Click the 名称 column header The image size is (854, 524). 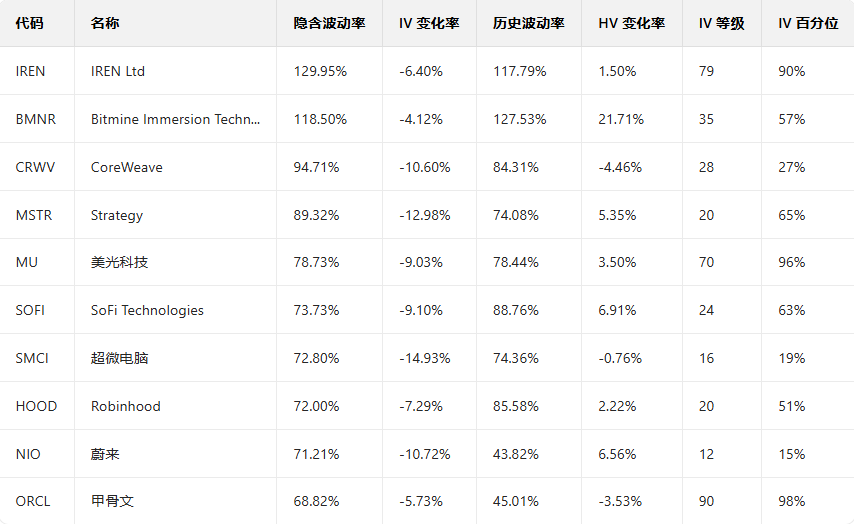(104, 23)
